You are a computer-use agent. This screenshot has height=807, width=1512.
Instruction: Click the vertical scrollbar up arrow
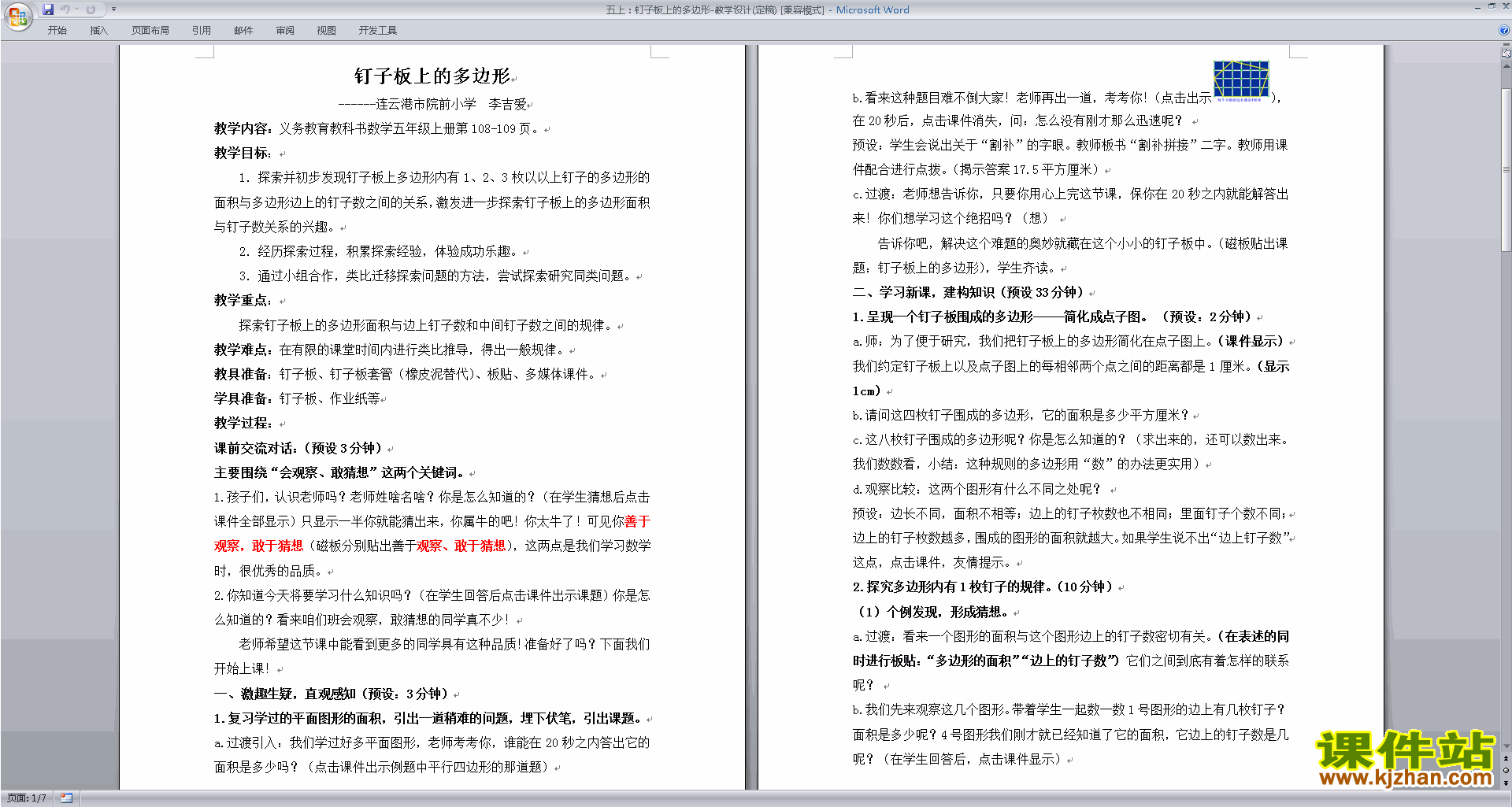1506,65
